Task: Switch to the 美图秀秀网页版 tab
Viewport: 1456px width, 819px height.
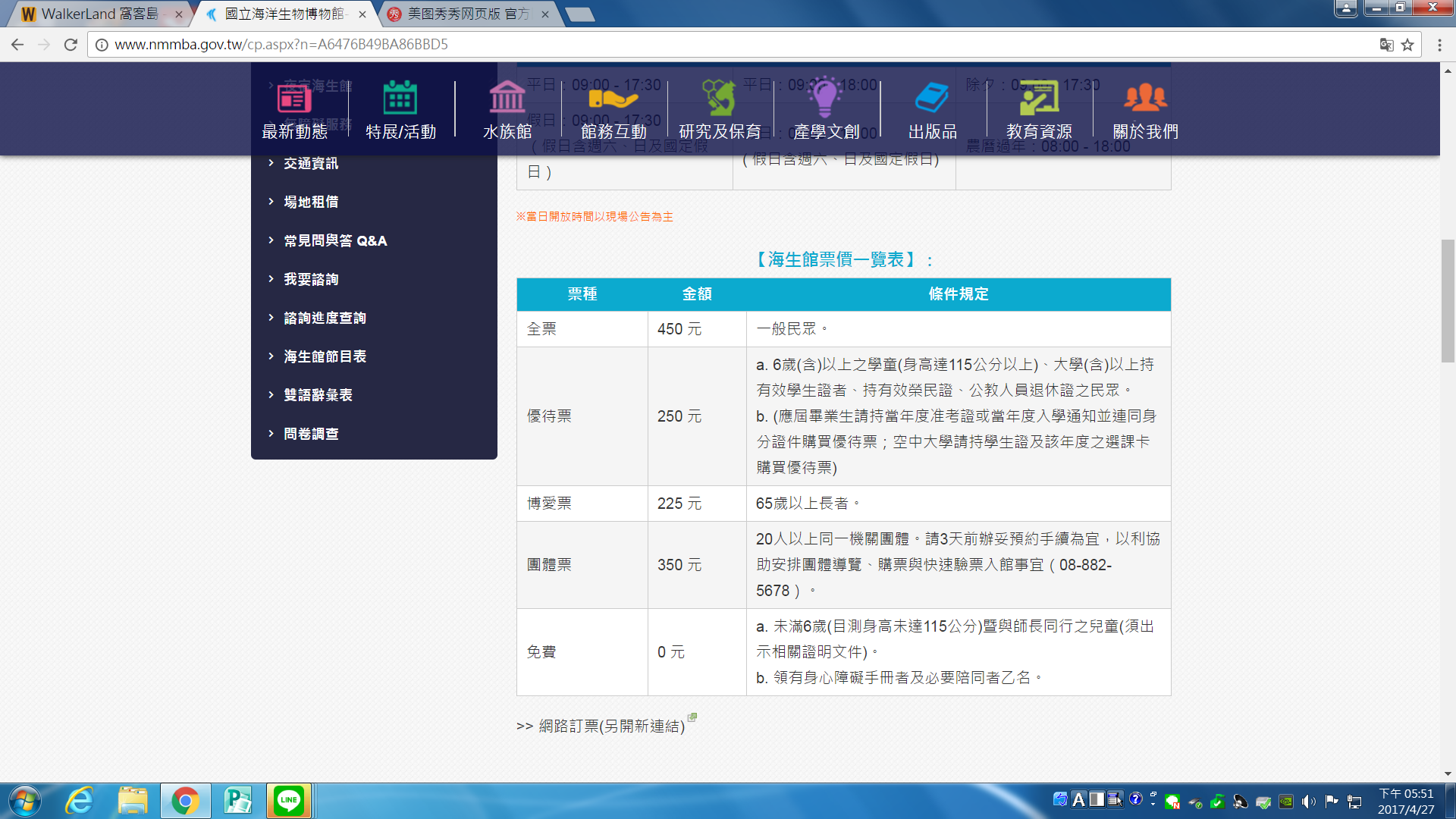Action: coord(466,14)
